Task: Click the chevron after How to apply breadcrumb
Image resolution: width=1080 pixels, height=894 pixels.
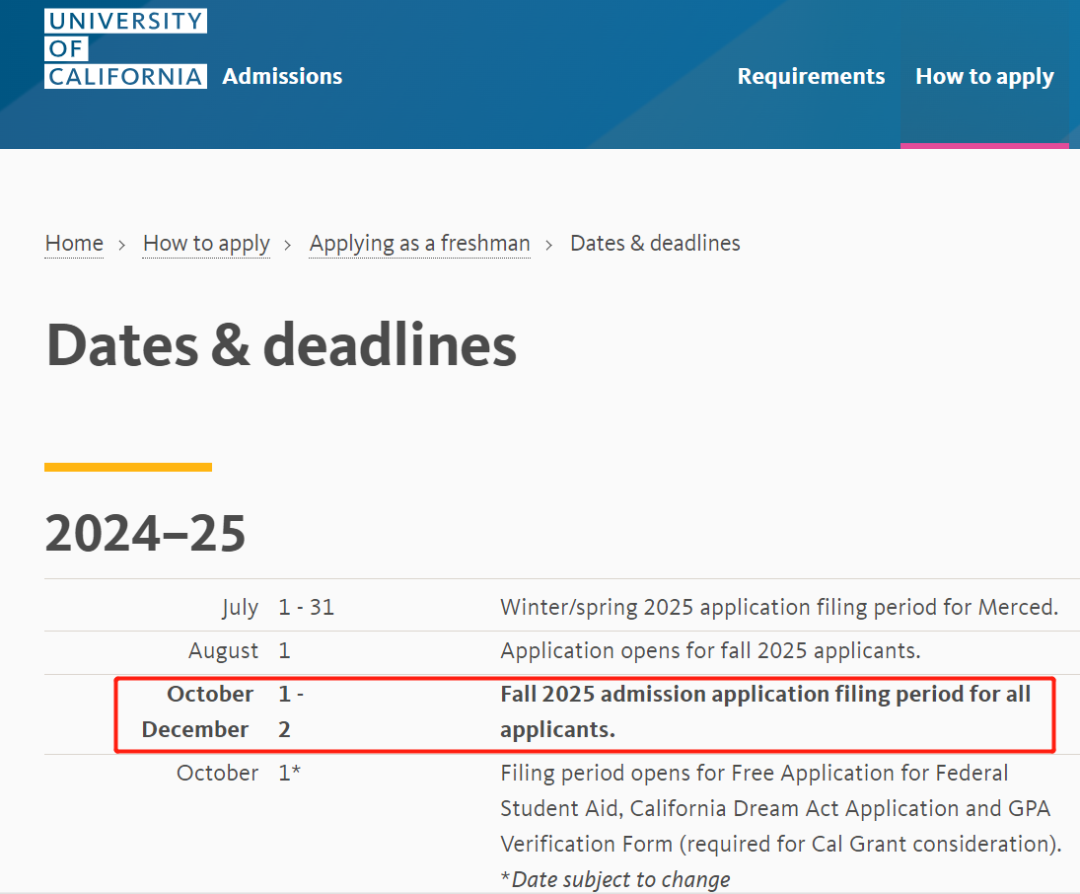Action: tap(289, 245)
